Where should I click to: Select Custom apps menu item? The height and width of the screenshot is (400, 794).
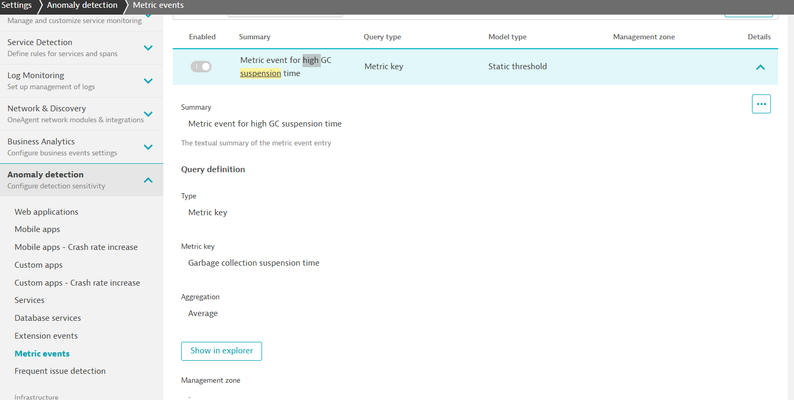pyautogui.click(x=38, y=265)
